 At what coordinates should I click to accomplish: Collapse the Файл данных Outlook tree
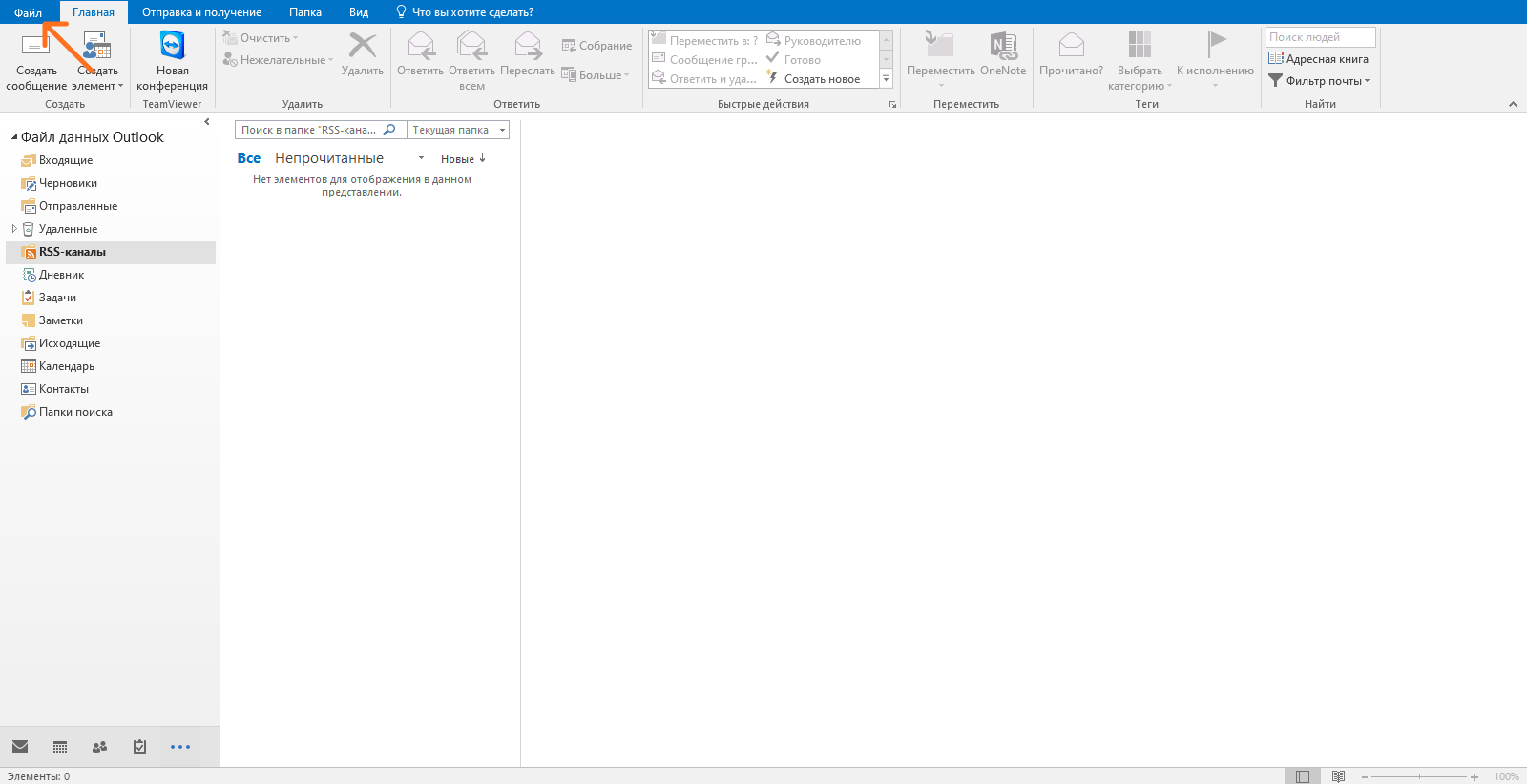(x=13, y=137)
